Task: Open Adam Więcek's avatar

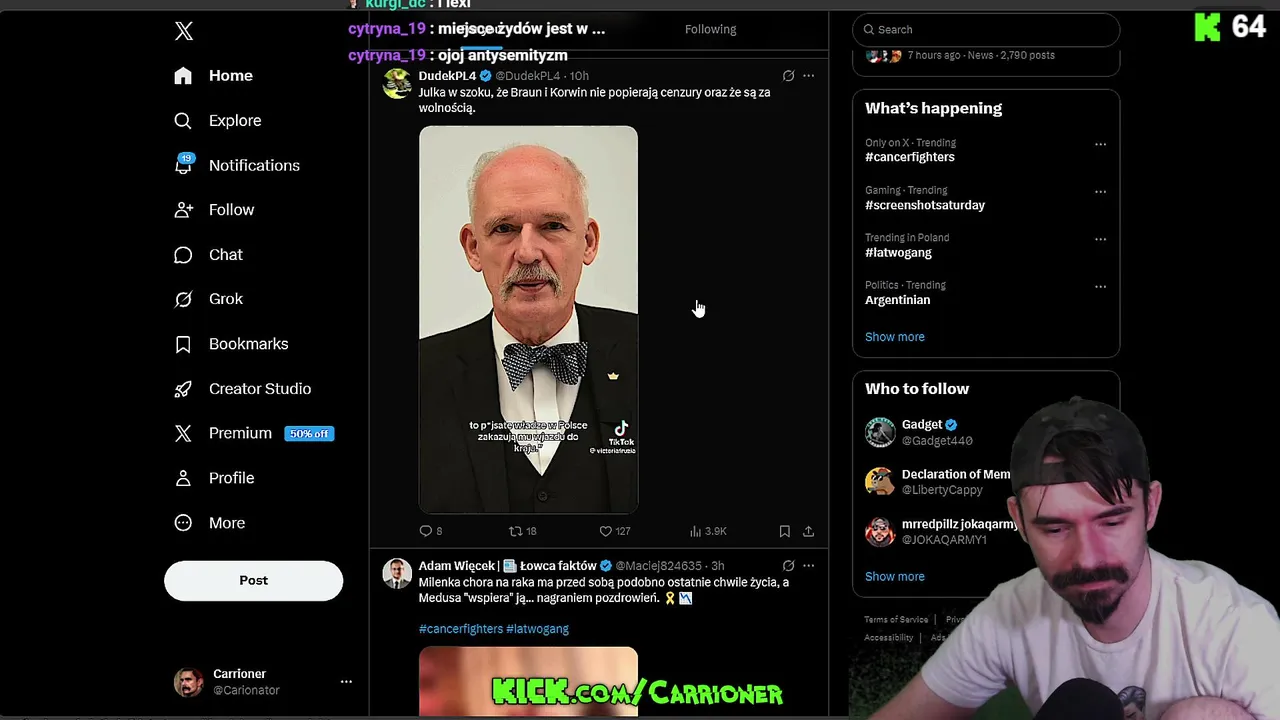Action: [397, 573]
